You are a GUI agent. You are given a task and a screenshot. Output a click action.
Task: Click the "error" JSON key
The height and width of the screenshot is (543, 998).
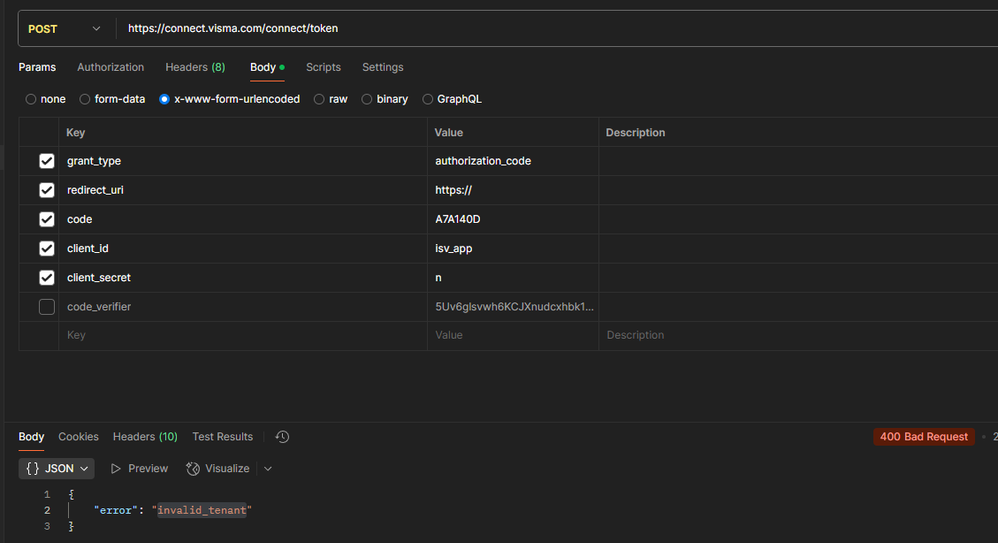click(x=115, y=511)
